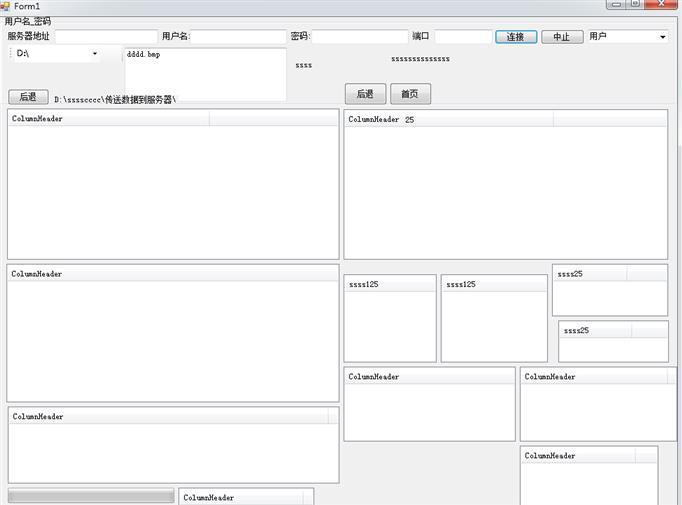Click ColumnHeader of the top-left list view
This screenshot has height=505, width=682.
click(x=108, y=119)
